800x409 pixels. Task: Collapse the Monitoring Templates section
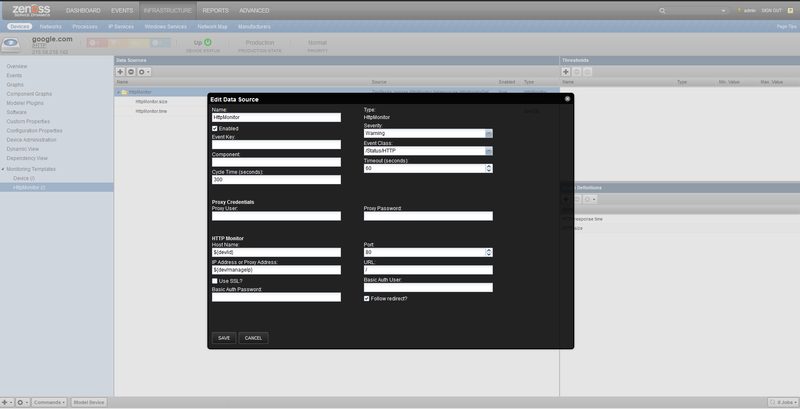pos(3,169)
